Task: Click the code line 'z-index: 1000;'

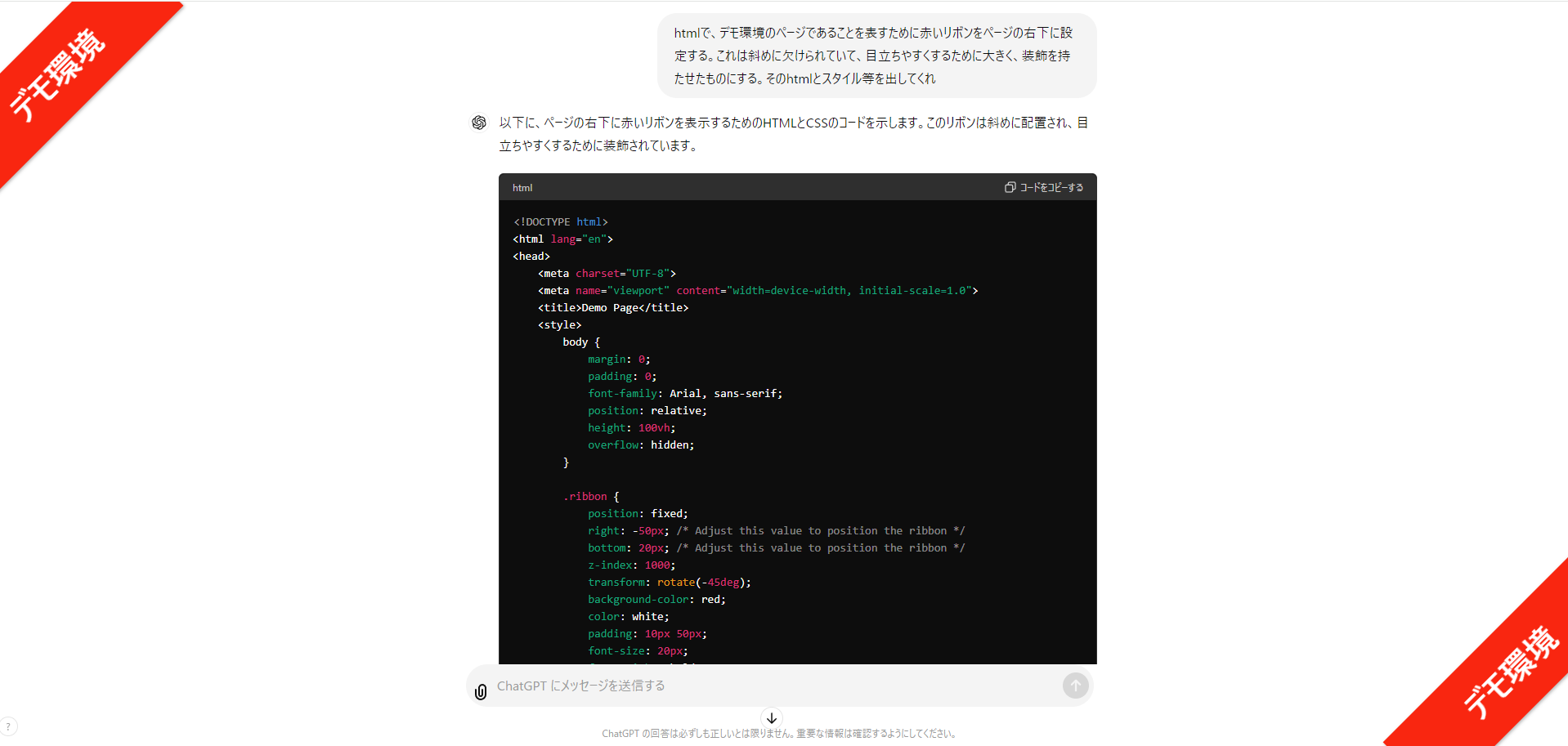Action: coord(632,565)
